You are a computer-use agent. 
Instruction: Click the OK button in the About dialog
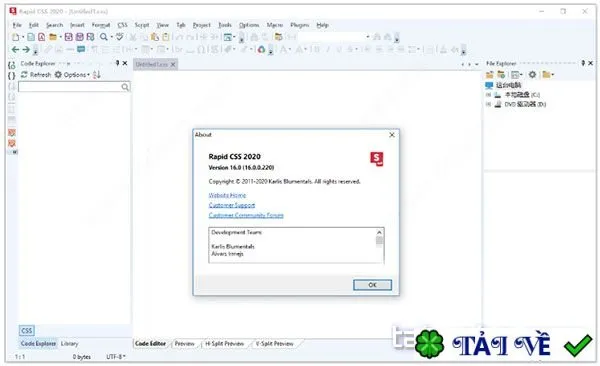372,285
